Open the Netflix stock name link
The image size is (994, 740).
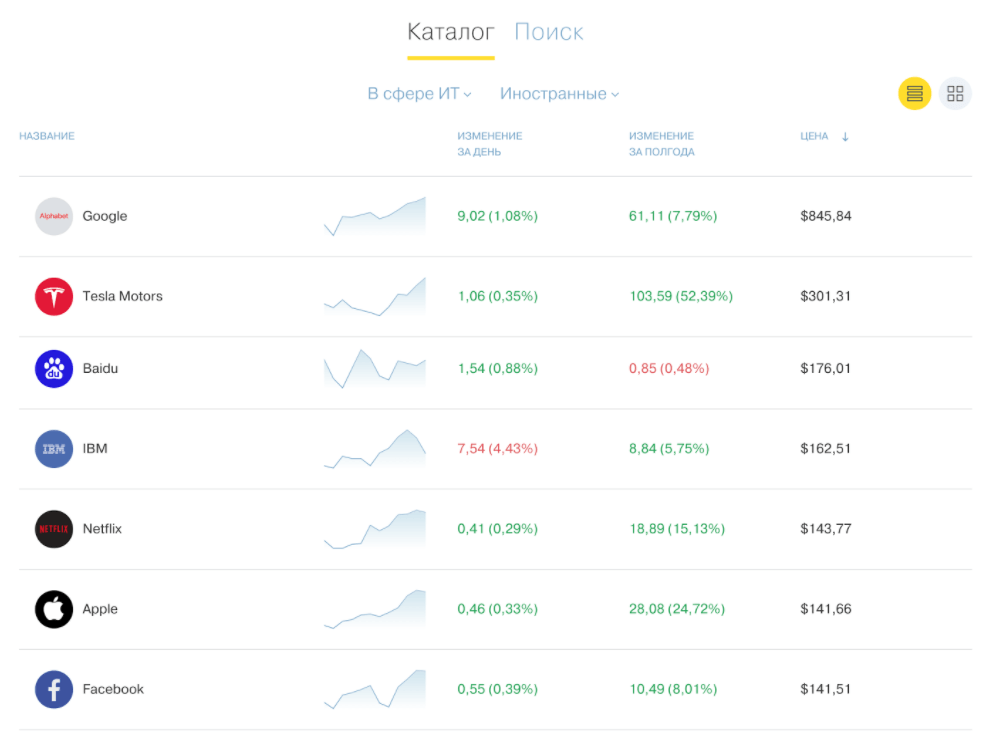[x=102, y=529]
